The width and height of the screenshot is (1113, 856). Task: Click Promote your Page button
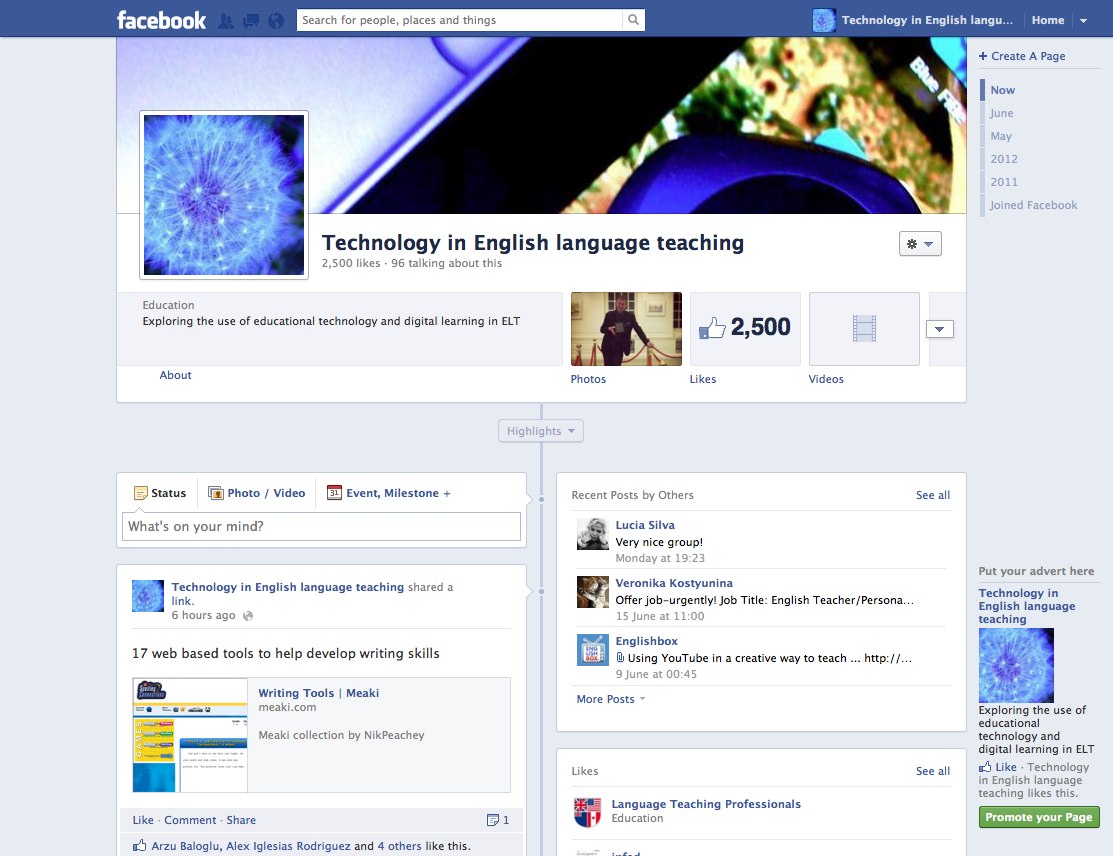click(1038, 818)
